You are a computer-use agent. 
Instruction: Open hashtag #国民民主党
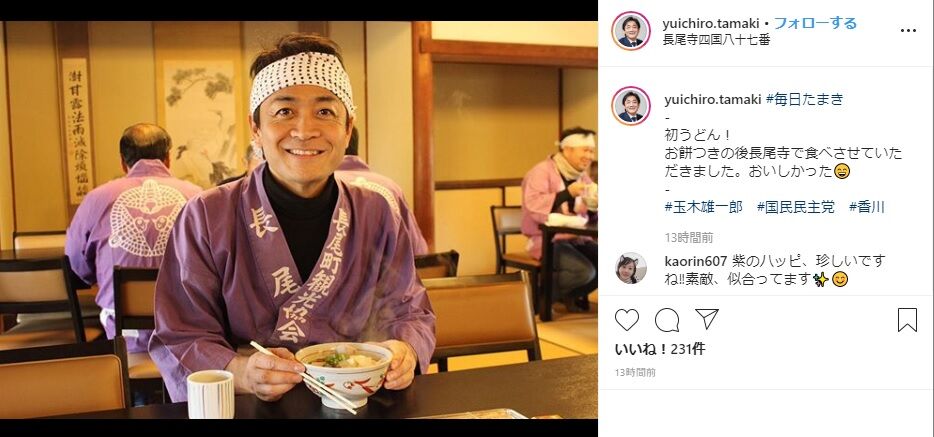796,207
